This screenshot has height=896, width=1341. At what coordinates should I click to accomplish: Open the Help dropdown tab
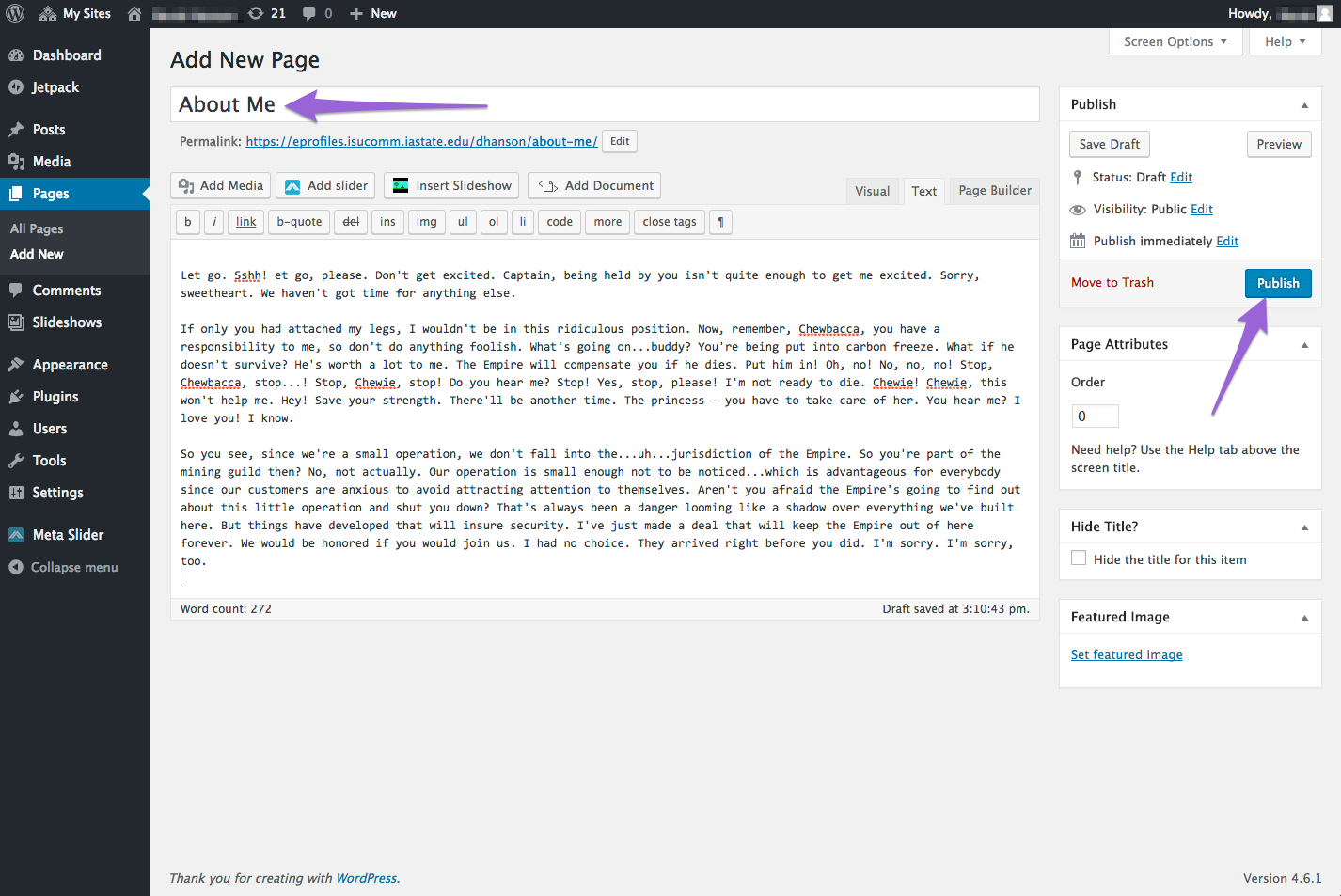pyautogui.click(x=1285, y=41)
